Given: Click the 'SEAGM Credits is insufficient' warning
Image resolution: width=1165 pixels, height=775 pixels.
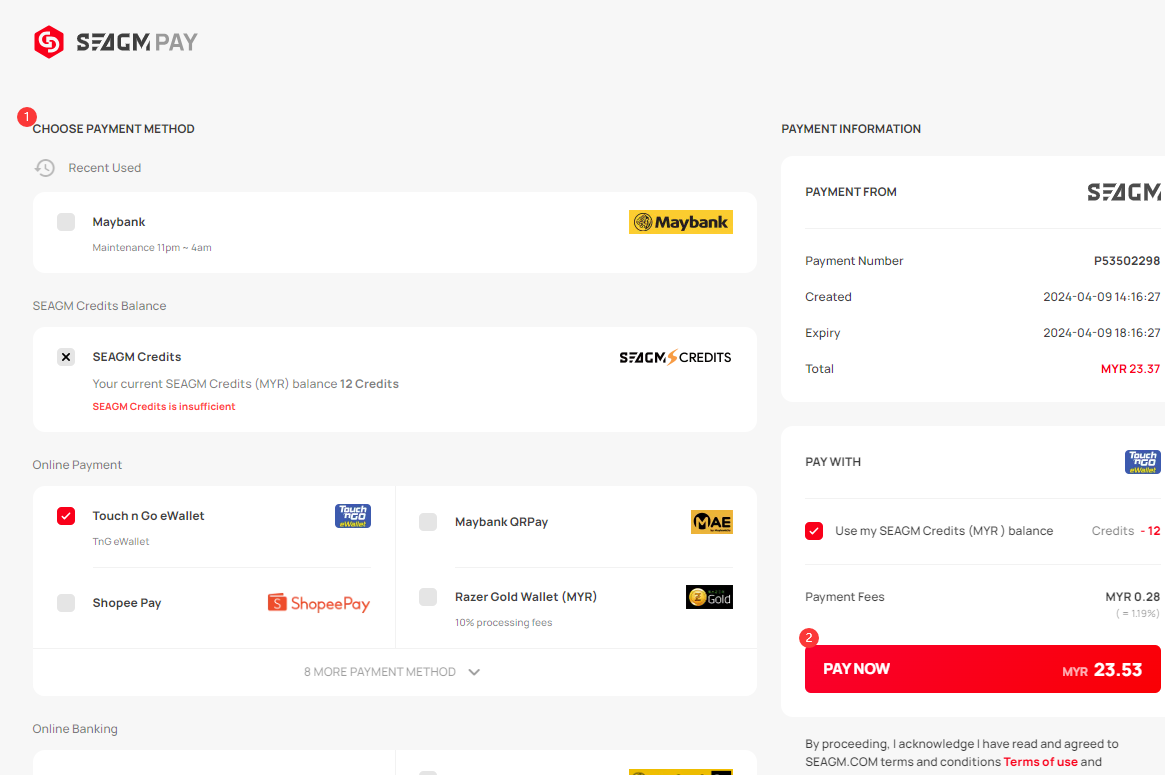Looking at the screenshot, I should (163, 406).
